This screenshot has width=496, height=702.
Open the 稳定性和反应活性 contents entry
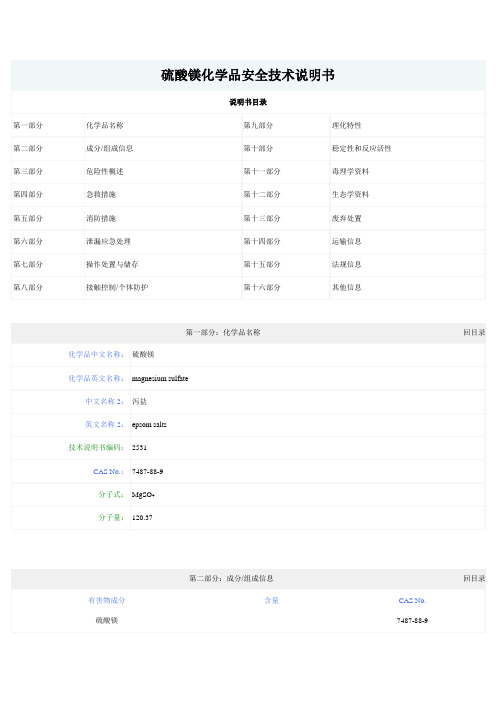[x=362, y=148]
